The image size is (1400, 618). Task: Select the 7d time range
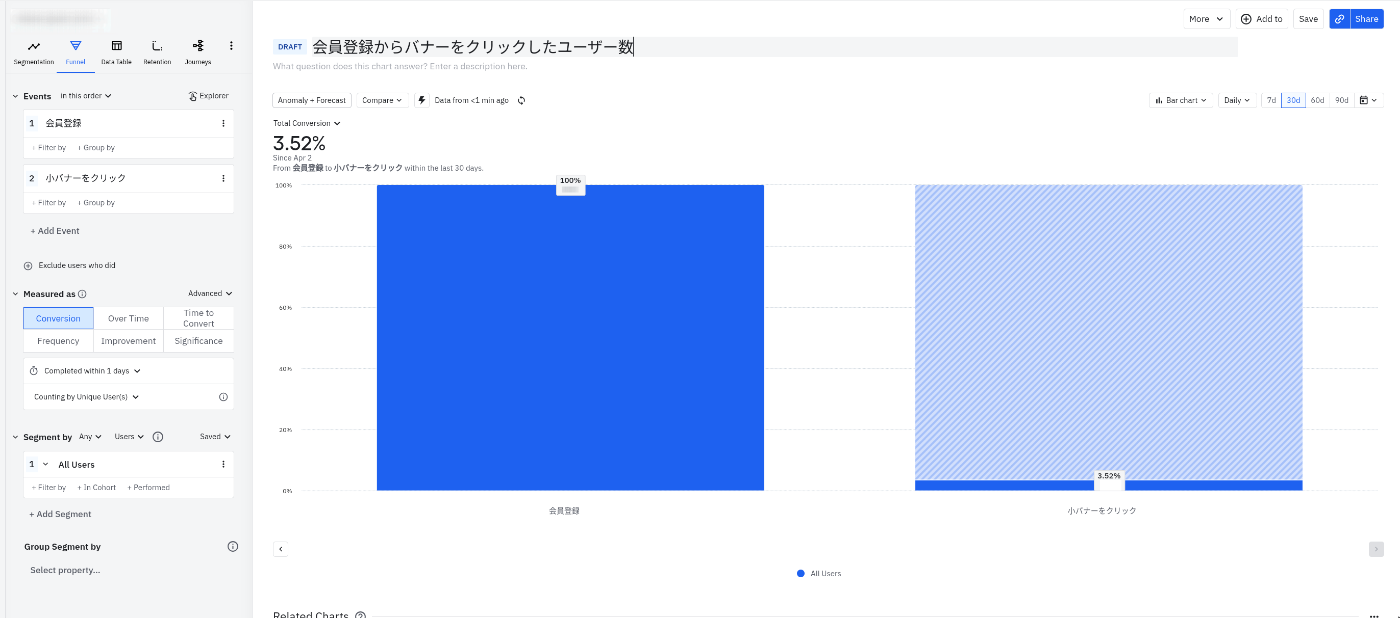point(1271,100)
